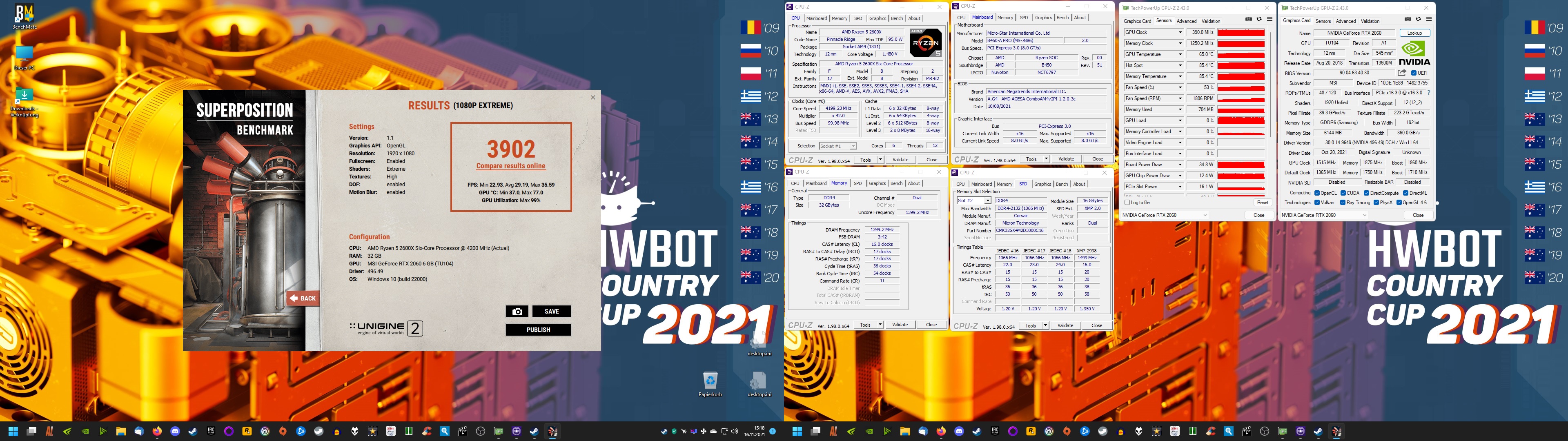Toggle the CUDA checkbox

[1344, 193]
